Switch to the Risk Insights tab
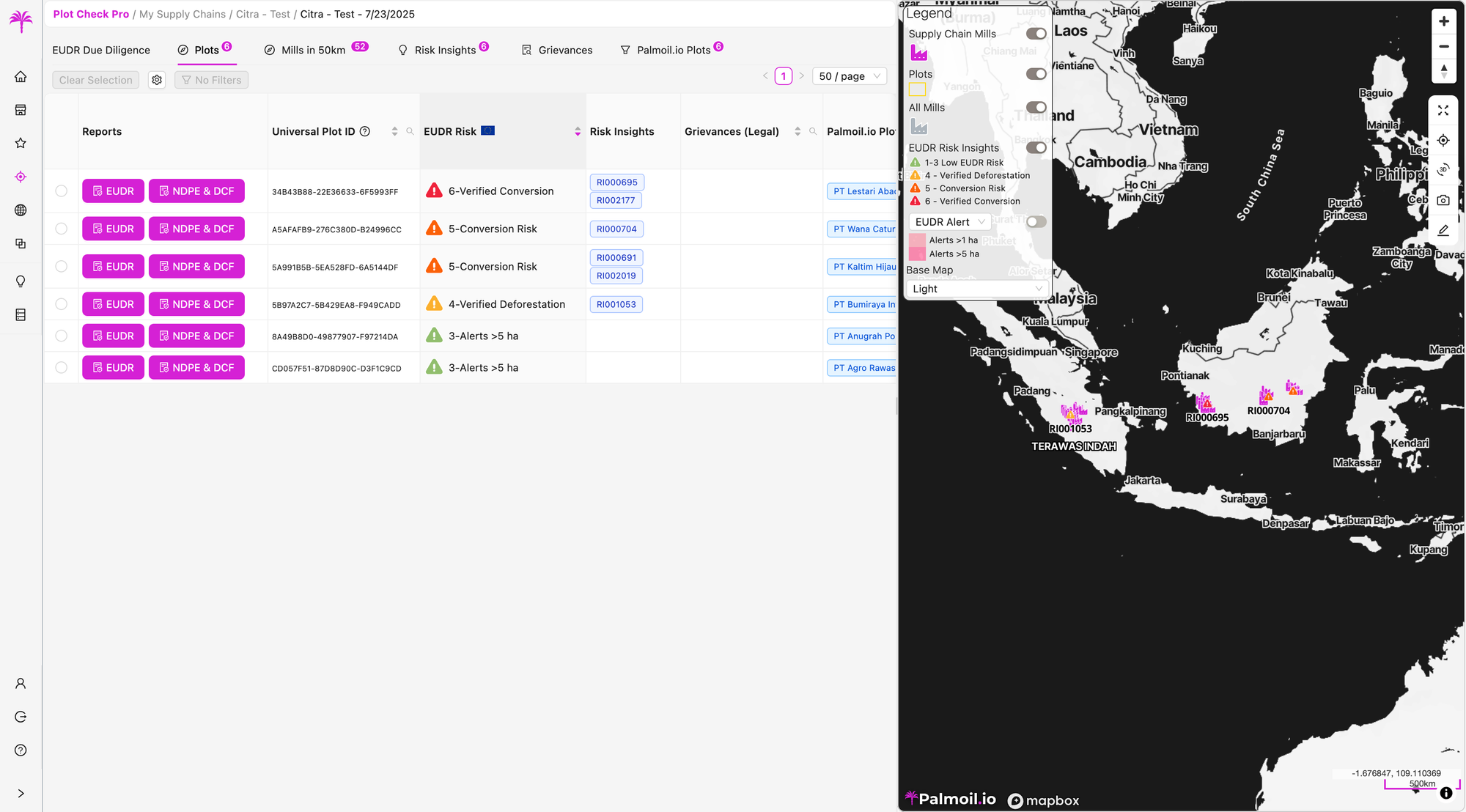1466x812 pixels. click(443, 50)
